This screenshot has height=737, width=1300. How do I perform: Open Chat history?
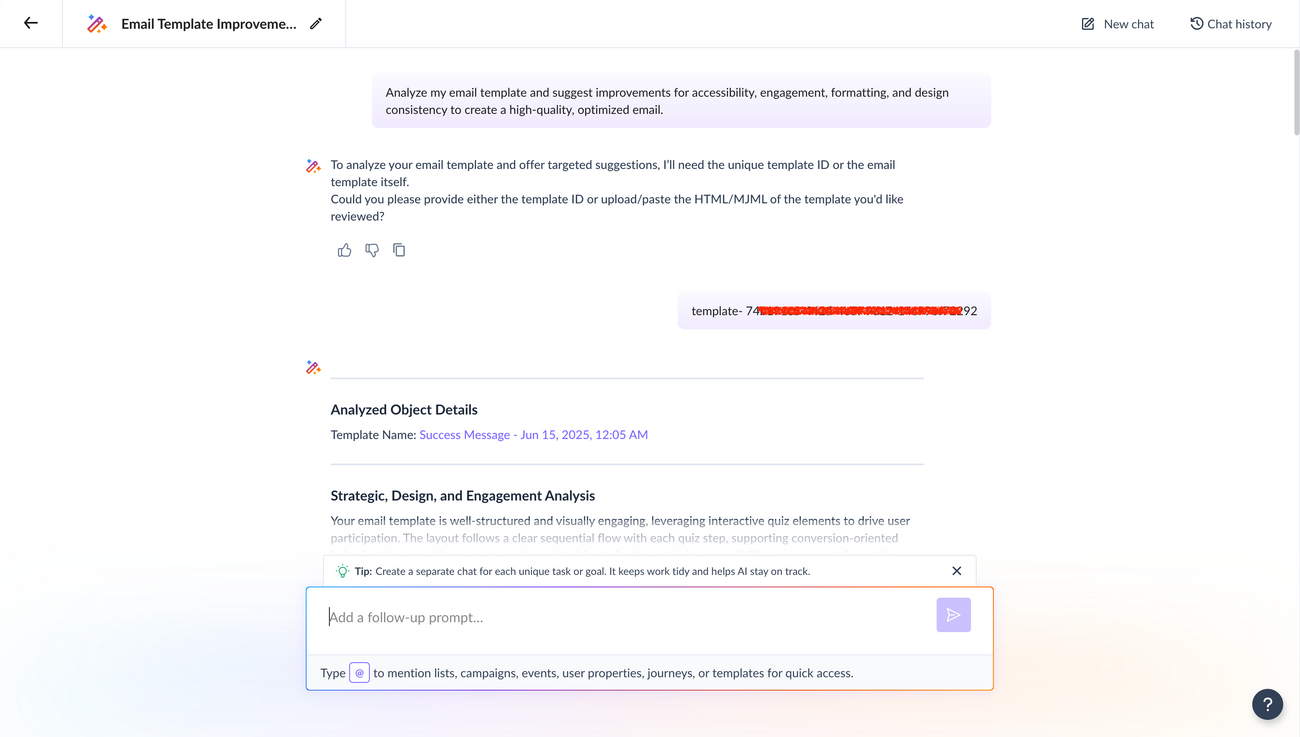point(1230,24)
